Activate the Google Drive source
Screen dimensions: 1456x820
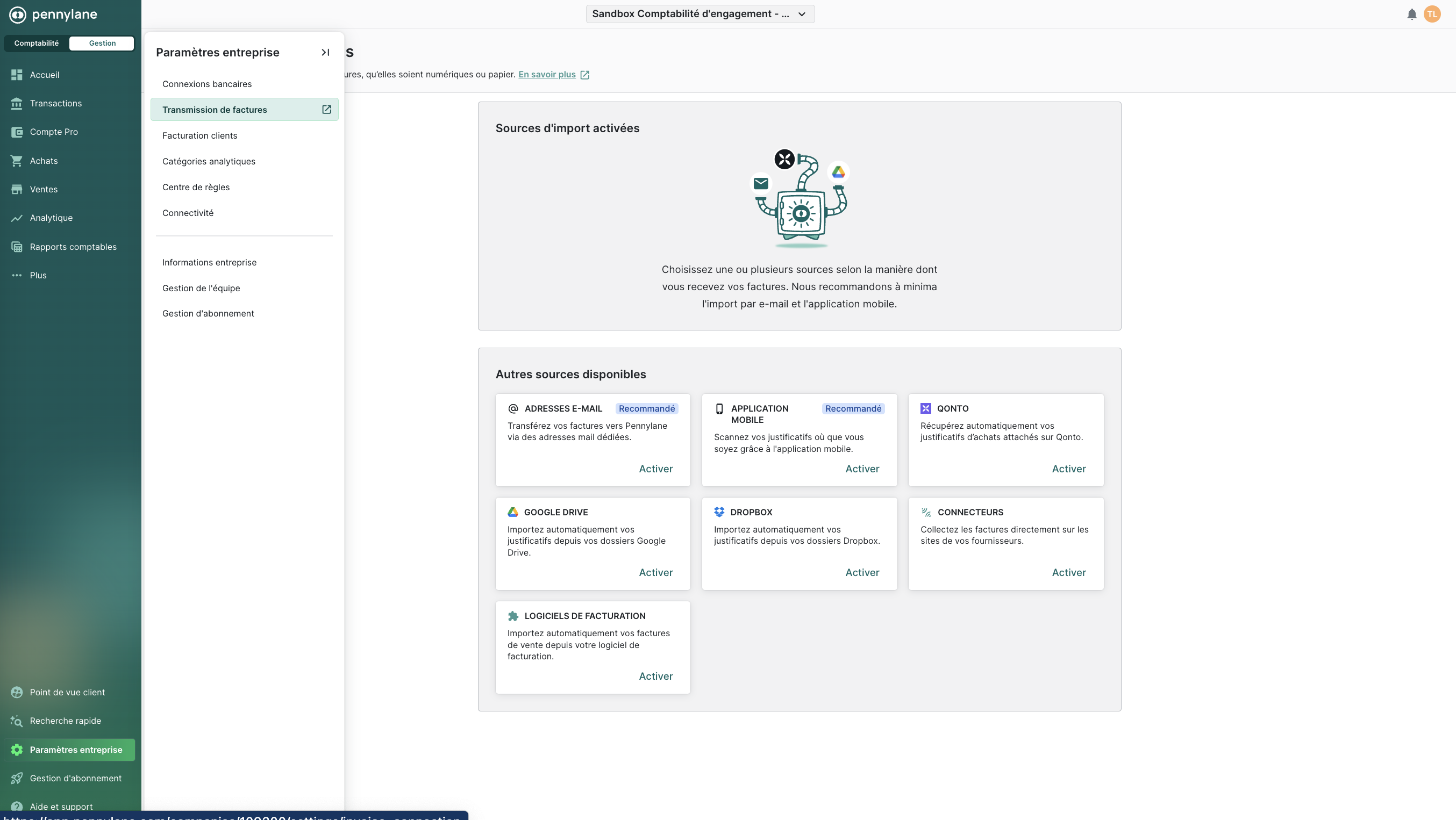(x=655, y=573)
